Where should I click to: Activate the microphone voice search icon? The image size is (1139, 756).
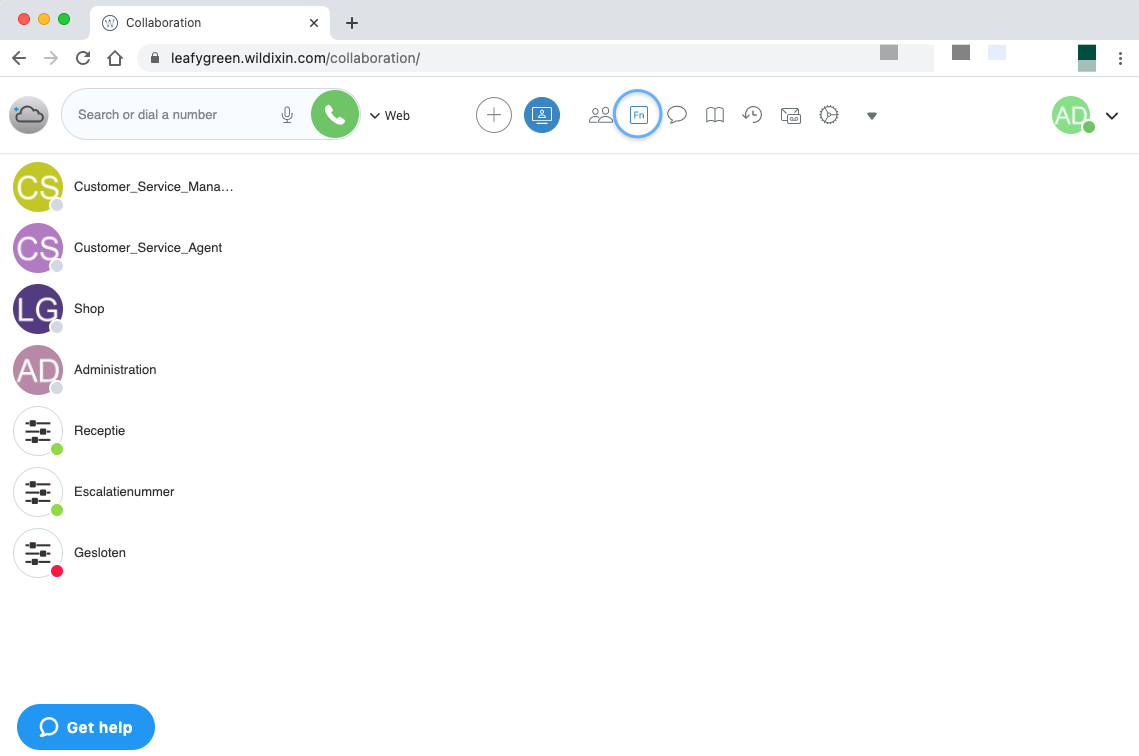coord(287,115)
